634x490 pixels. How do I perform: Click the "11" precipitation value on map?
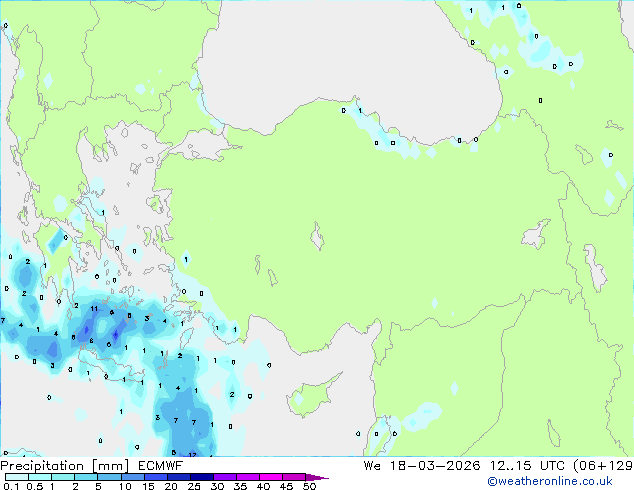94,308
